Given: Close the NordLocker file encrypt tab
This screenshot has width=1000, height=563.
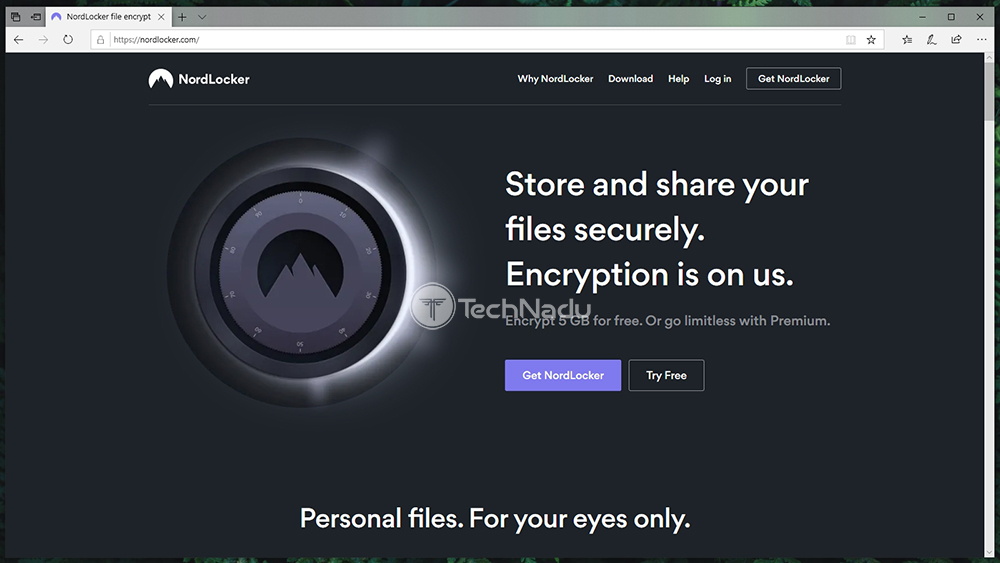Looking at the screenshot, I should tap(161, 17).
